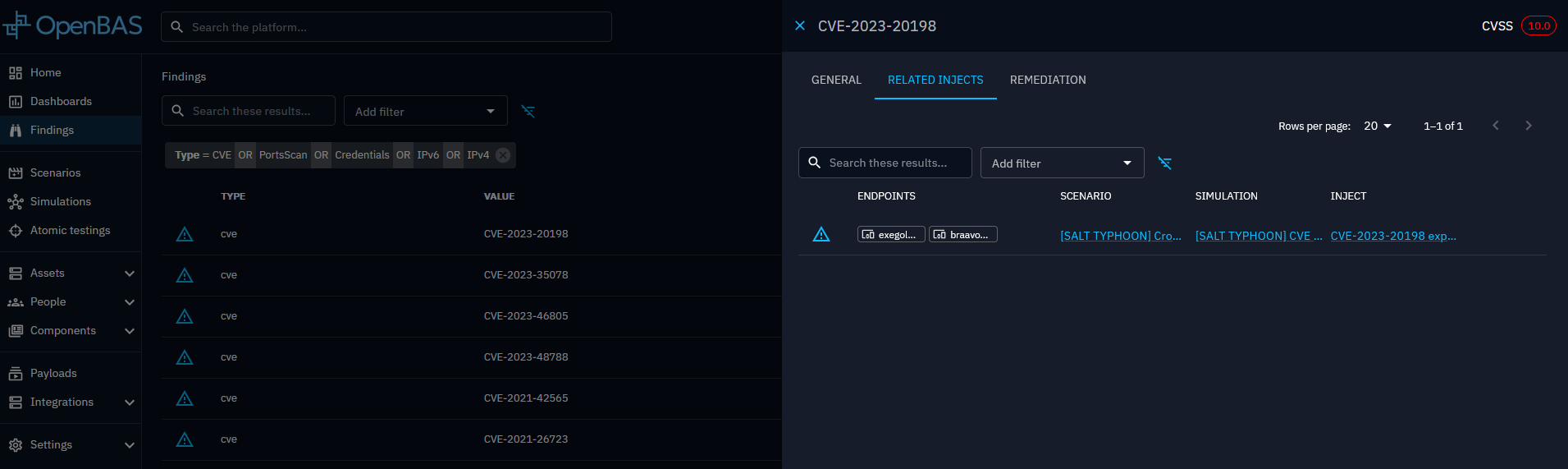Clear filters icon in Related Injects panel
This screenshot has height=469, width=1568.
[x=1164, y=163]
